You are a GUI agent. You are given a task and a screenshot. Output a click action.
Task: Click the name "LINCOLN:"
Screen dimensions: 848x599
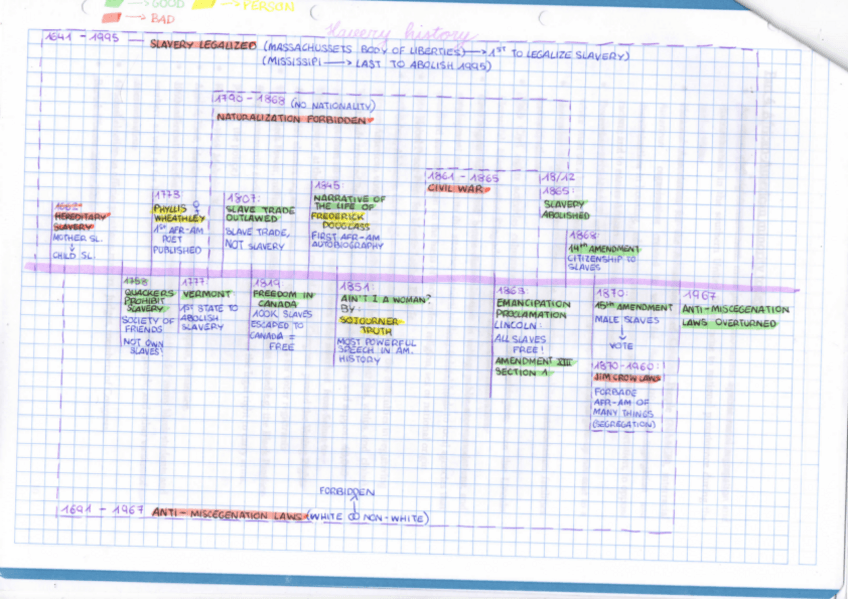(x=516, y=325)
